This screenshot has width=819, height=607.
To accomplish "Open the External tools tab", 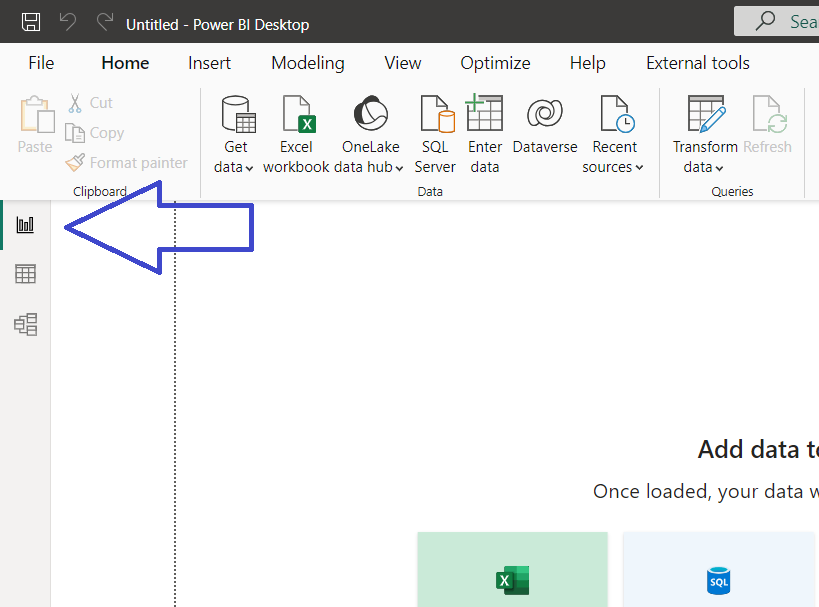I will [697, 63].
